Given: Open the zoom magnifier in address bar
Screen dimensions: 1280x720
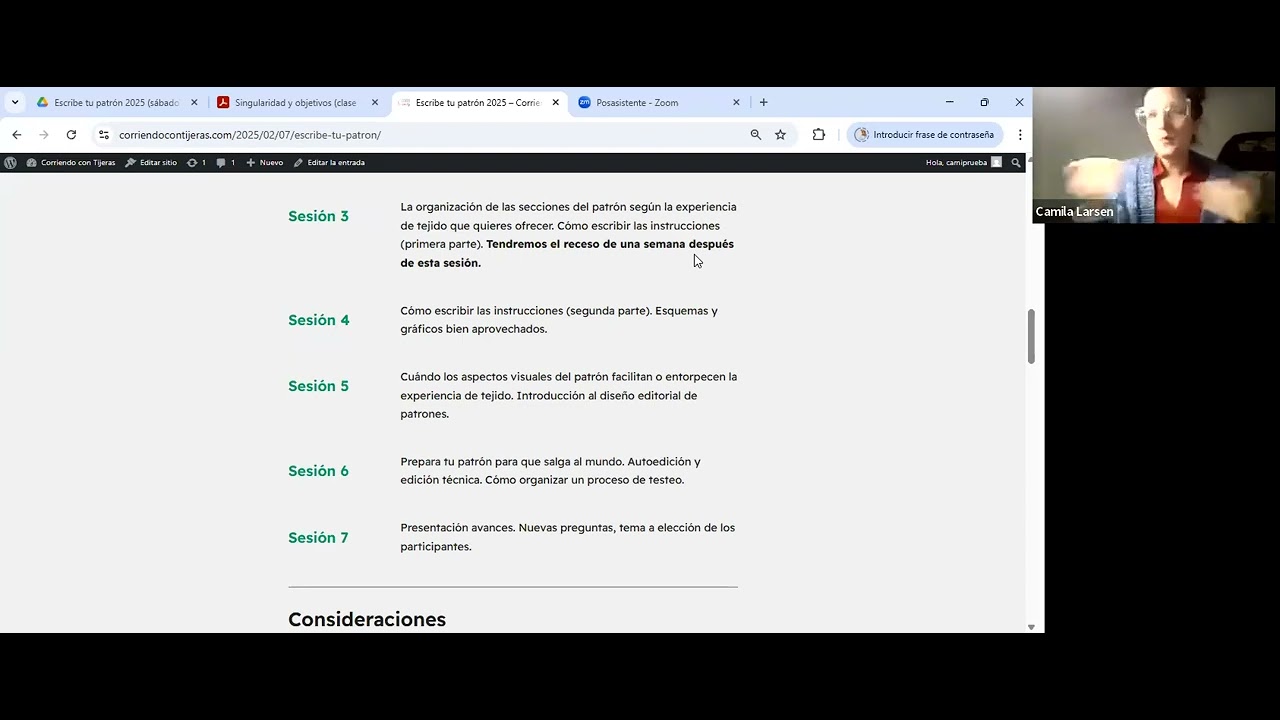Looking at the screenshot, I should [x=756, y=134].
